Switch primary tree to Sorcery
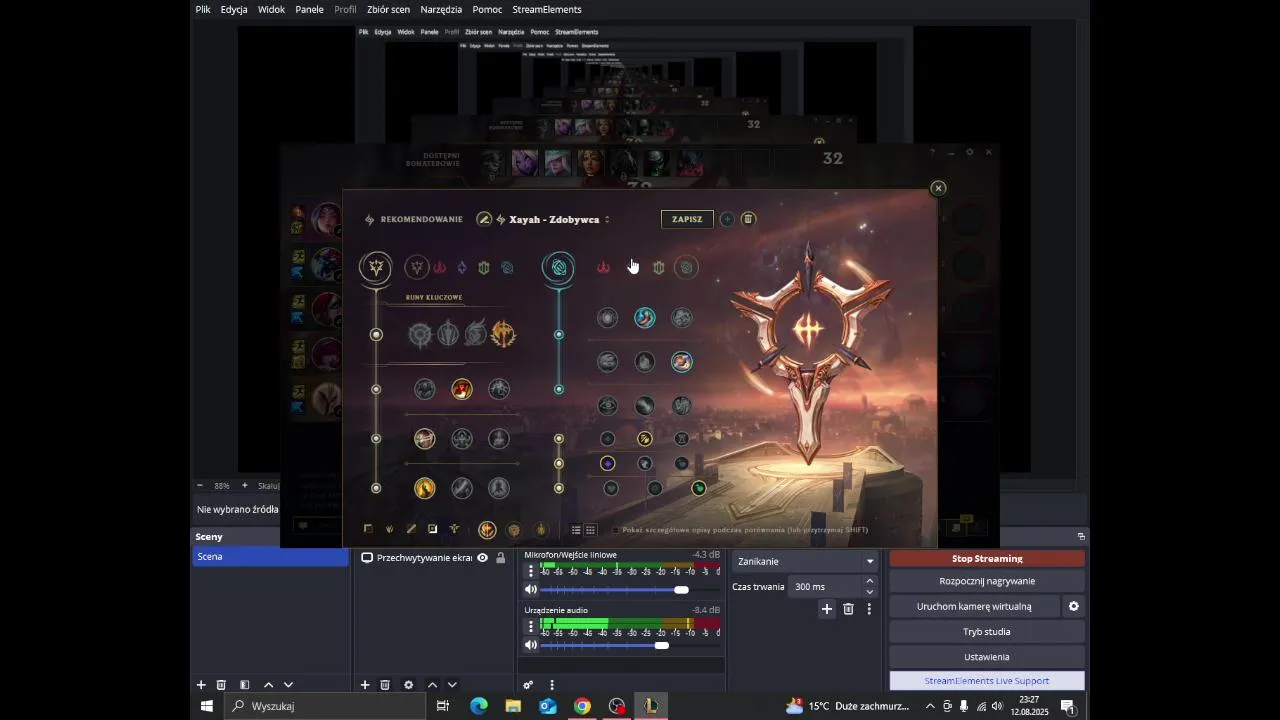 pos(462,267)
